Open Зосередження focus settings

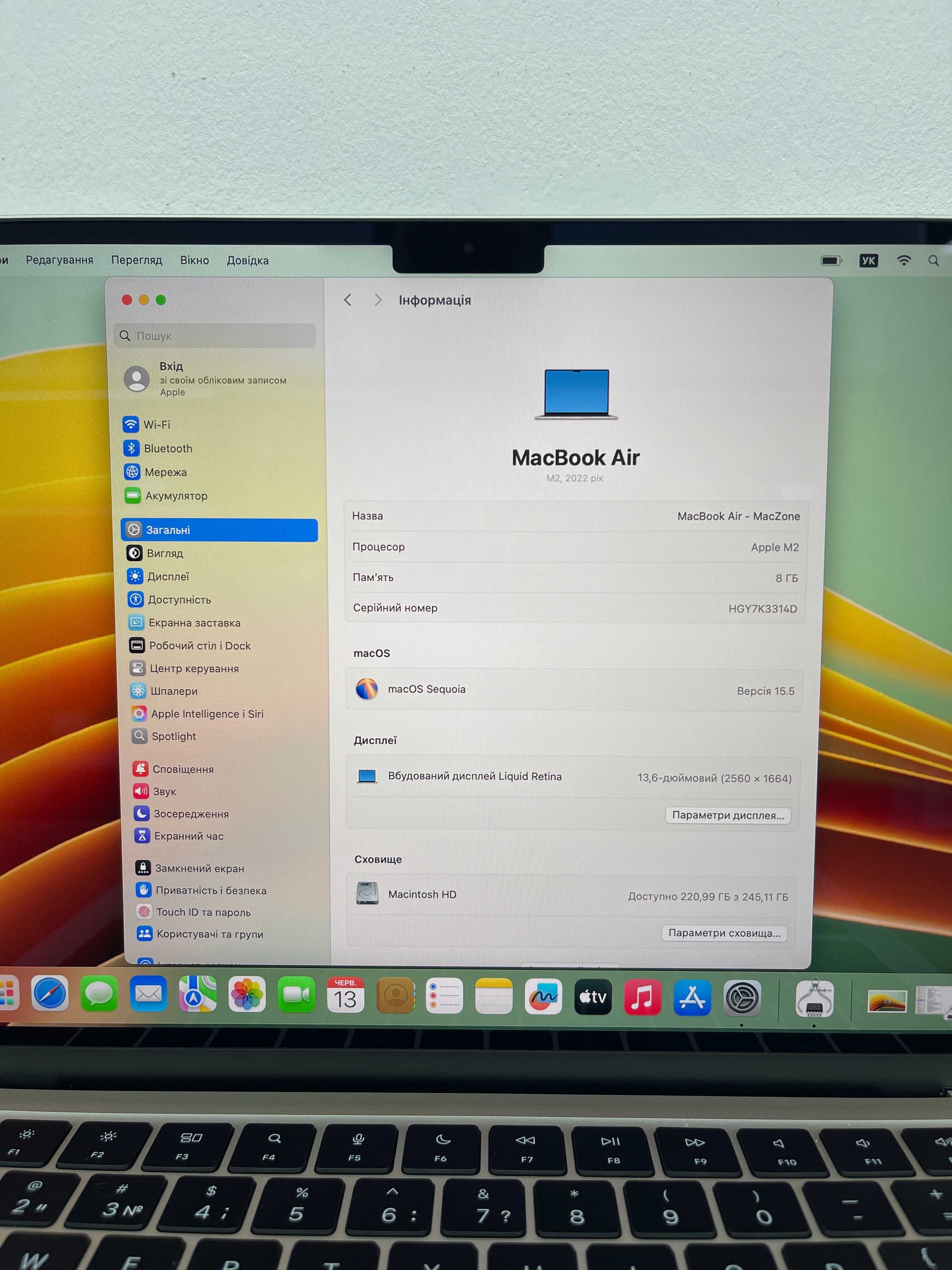tap(181, 814)
